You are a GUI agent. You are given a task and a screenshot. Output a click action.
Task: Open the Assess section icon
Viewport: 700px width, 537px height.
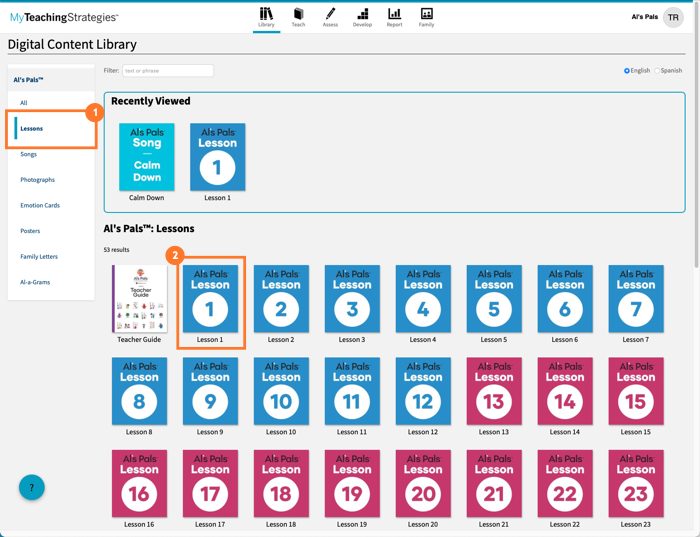(330, 16)
